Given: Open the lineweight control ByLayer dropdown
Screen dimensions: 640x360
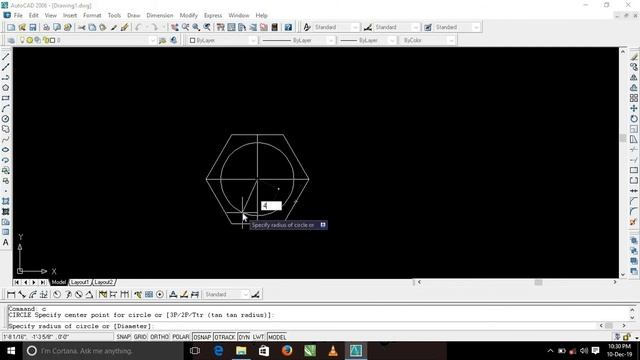Looking at the screenshot, I should 392,40.
